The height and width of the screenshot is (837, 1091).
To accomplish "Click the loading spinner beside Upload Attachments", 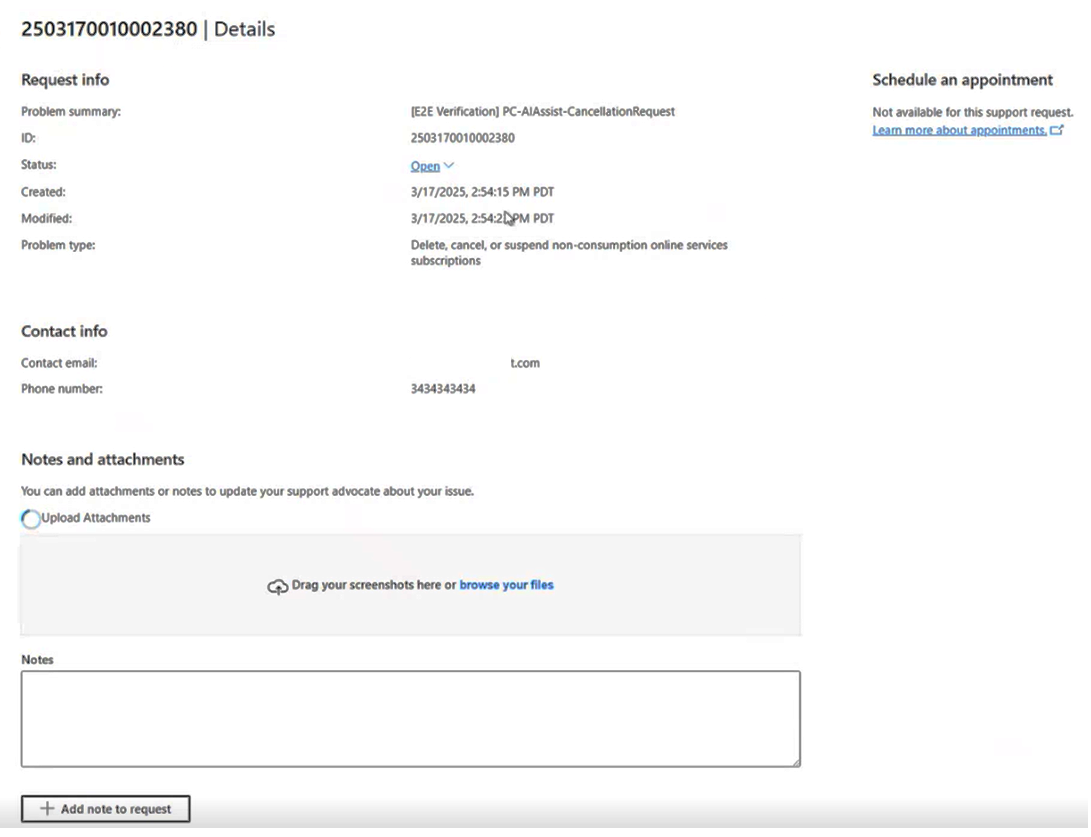I will 31,518.
